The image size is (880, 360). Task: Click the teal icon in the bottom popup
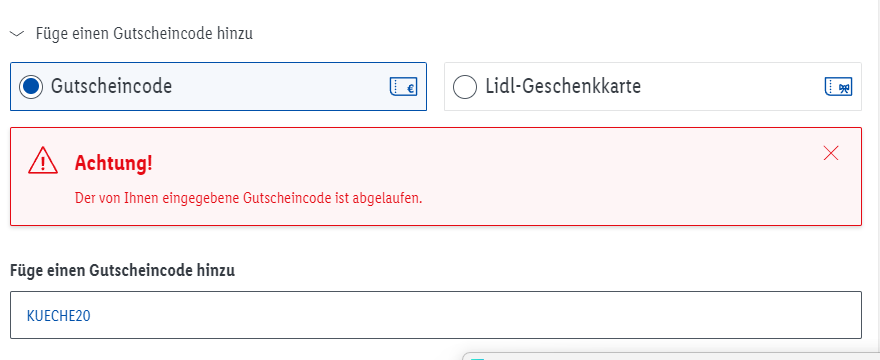(x=477, y=358)
